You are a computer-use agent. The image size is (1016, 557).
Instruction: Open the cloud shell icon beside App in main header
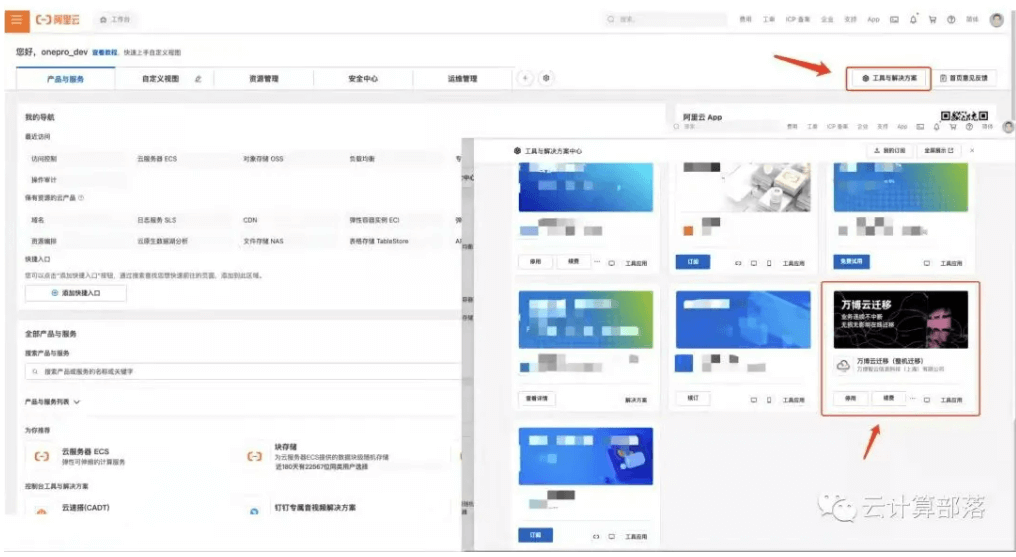tap(894, 20)
